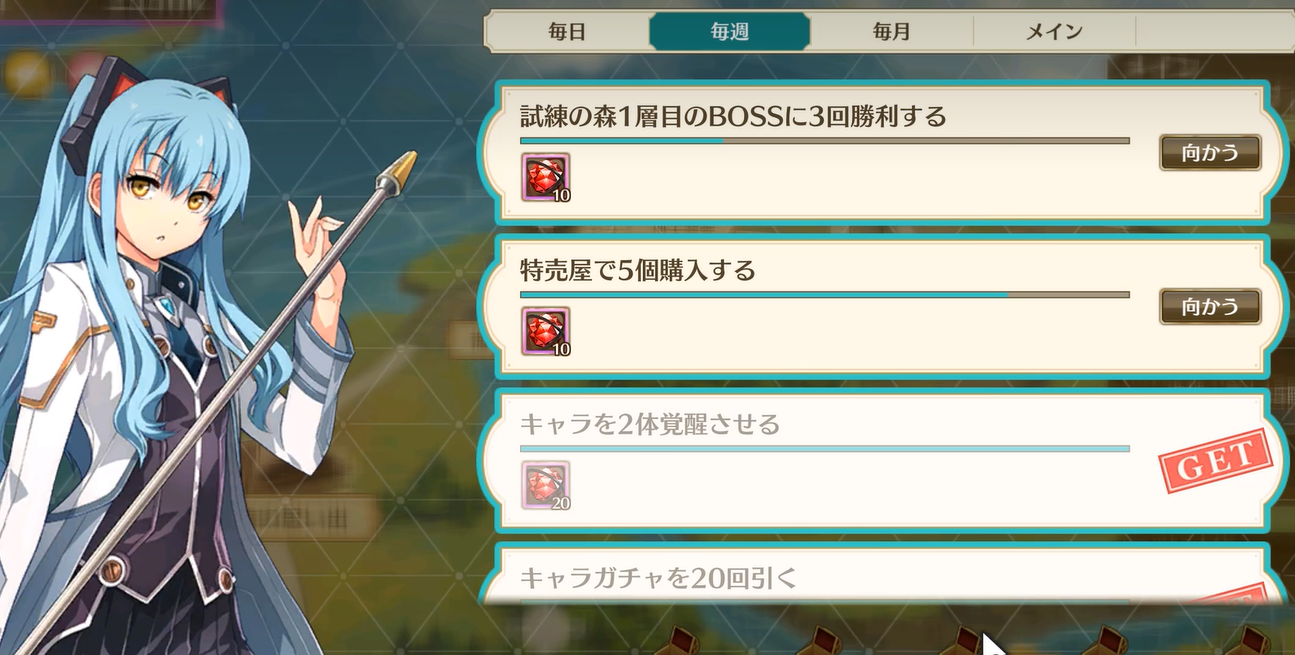Tap red gem reward icon under 試練の森 mission
The image size is (1295, 655).
pos(545,178)
